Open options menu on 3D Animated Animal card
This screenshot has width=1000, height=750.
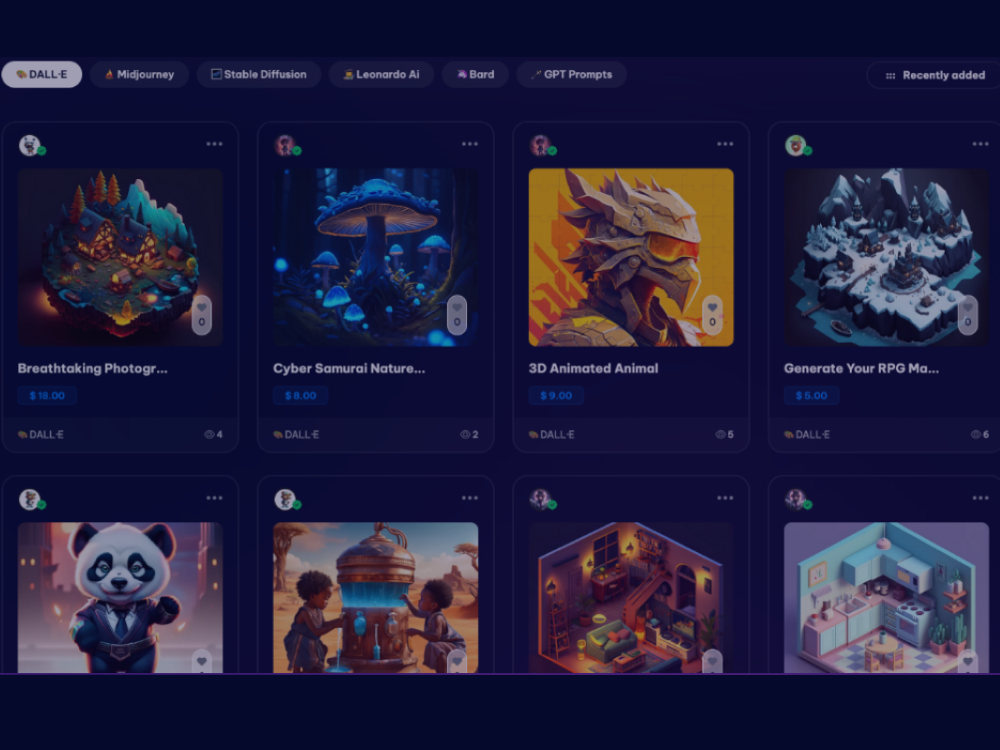click(725, 144)
